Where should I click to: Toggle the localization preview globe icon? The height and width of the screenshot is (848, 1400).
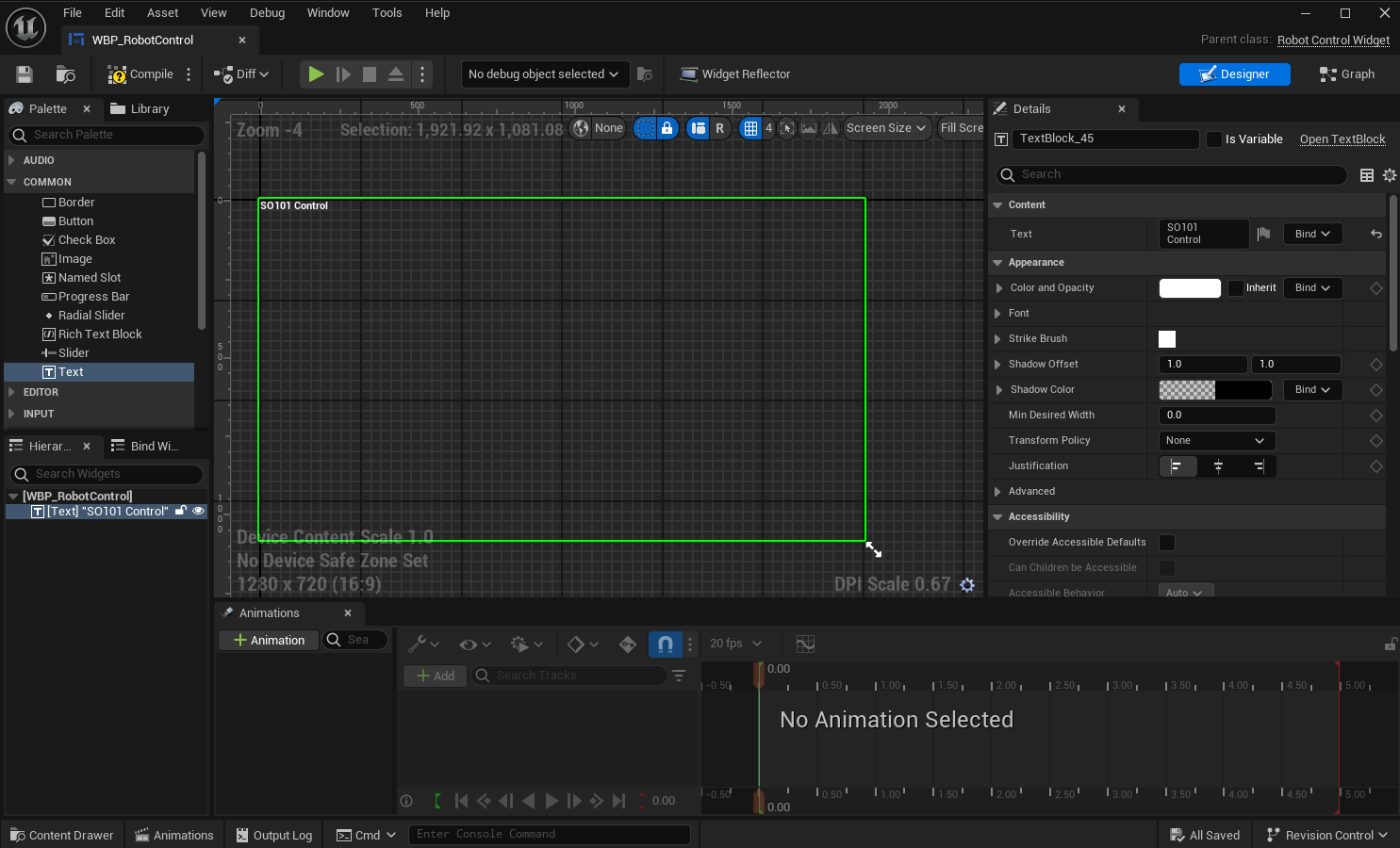pyautogui.click(x=581, y=128)
